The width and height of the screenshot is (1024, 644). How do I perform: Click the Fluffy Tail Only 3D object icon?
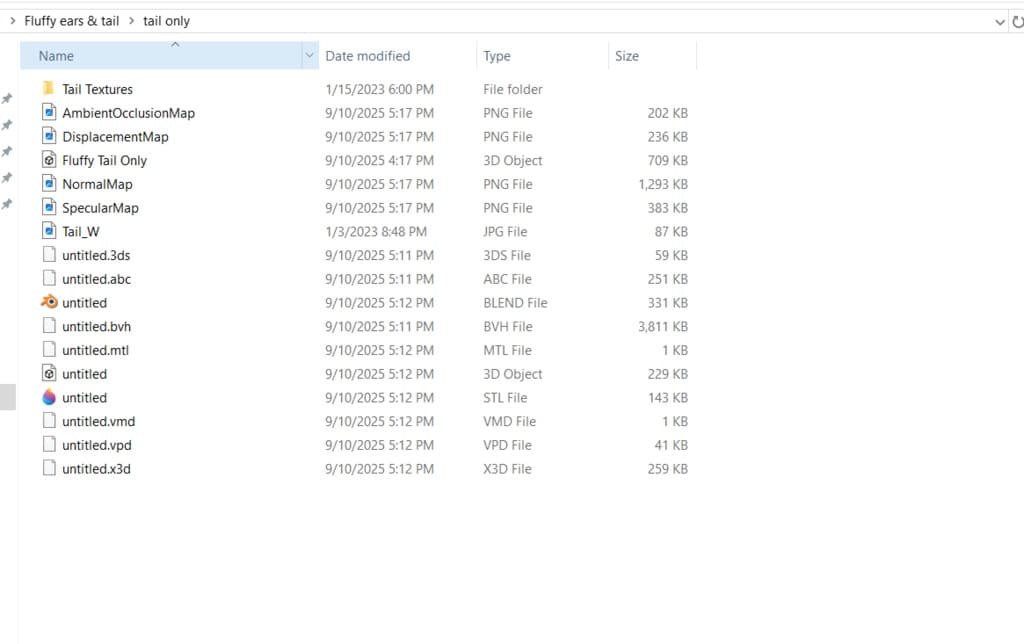[49, 159]
